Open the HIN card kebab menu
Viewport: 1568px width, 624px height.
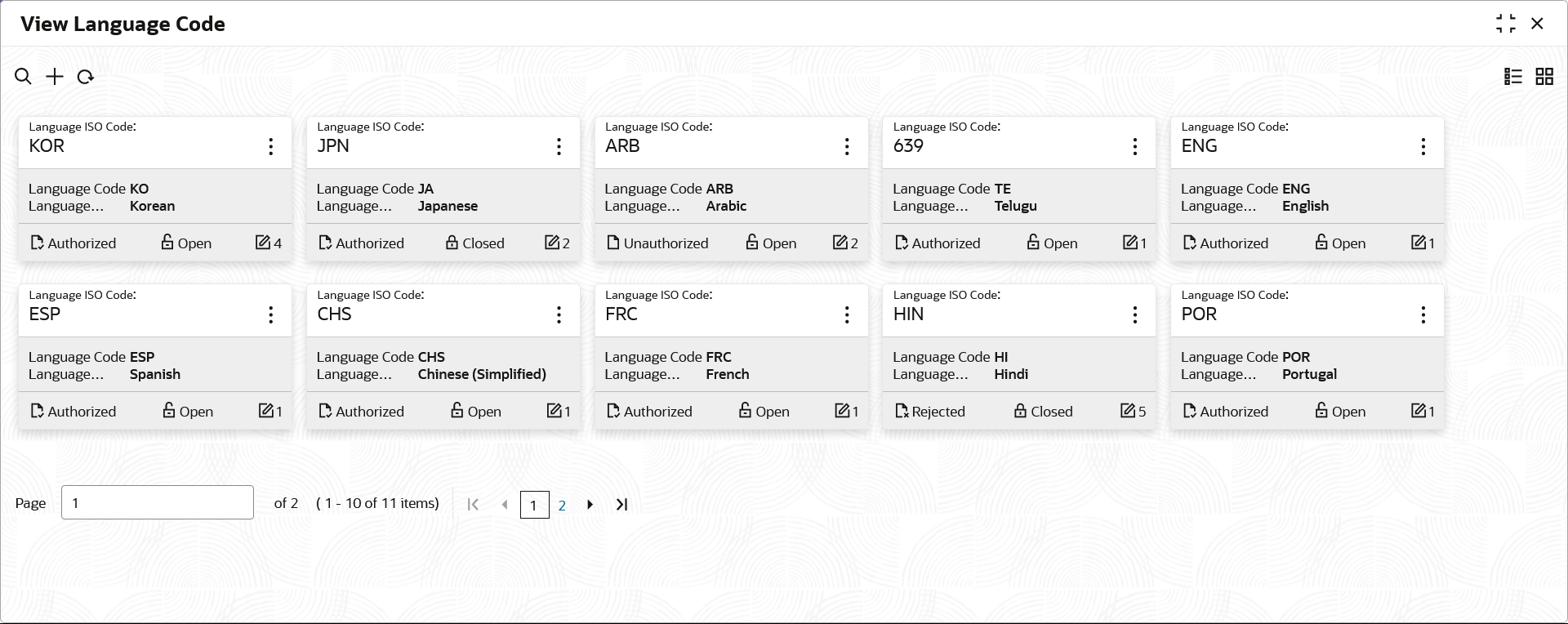[x=1135, y=315]
